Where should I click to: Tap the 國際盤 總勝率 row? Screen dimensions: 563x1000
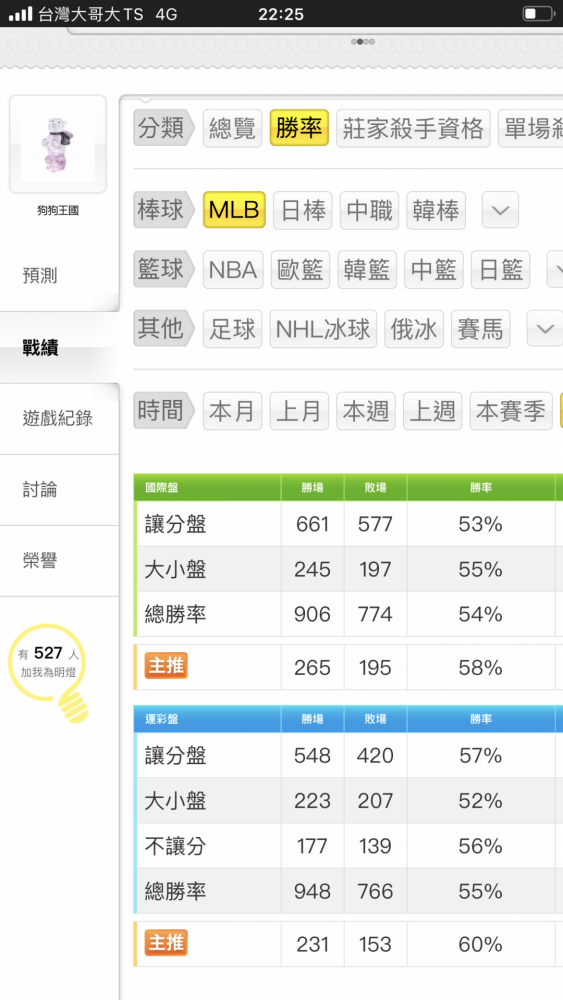pos(348,614)
